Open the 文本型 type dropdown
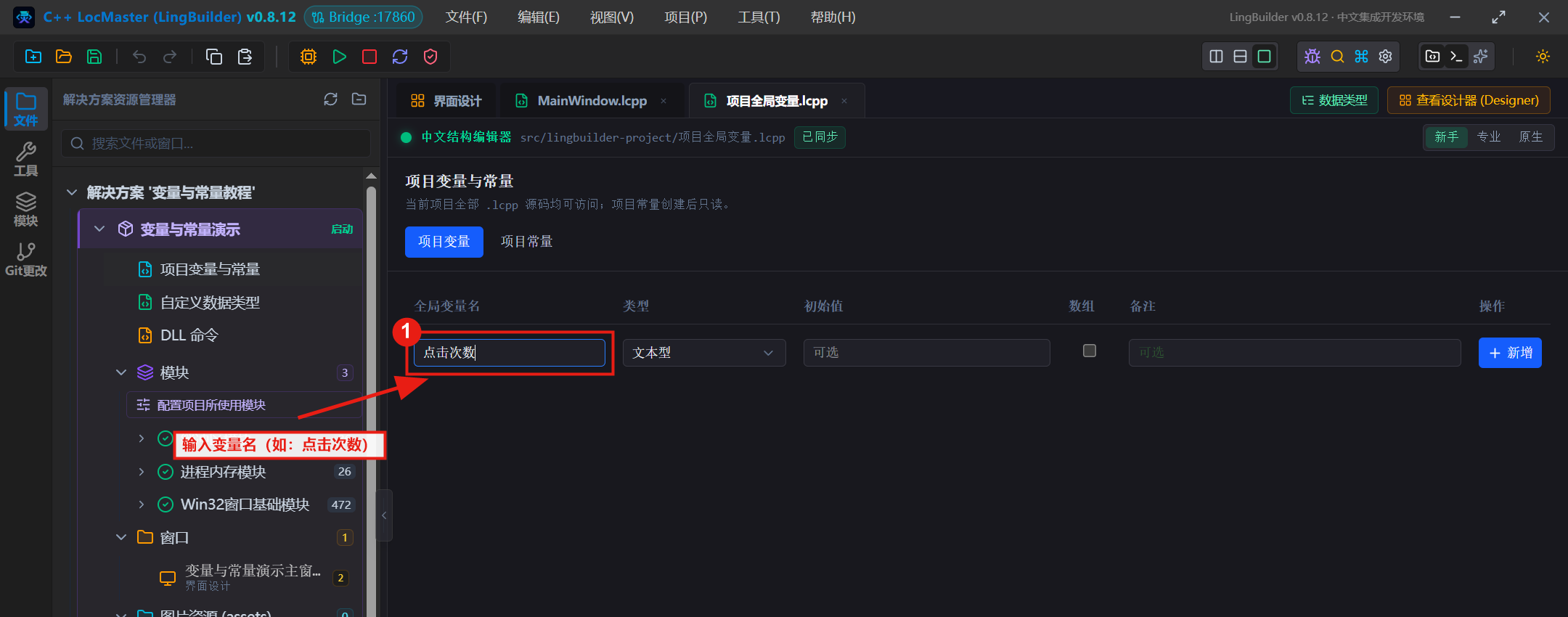Viewport: 1568px width, 617px height. pos(704,353)
